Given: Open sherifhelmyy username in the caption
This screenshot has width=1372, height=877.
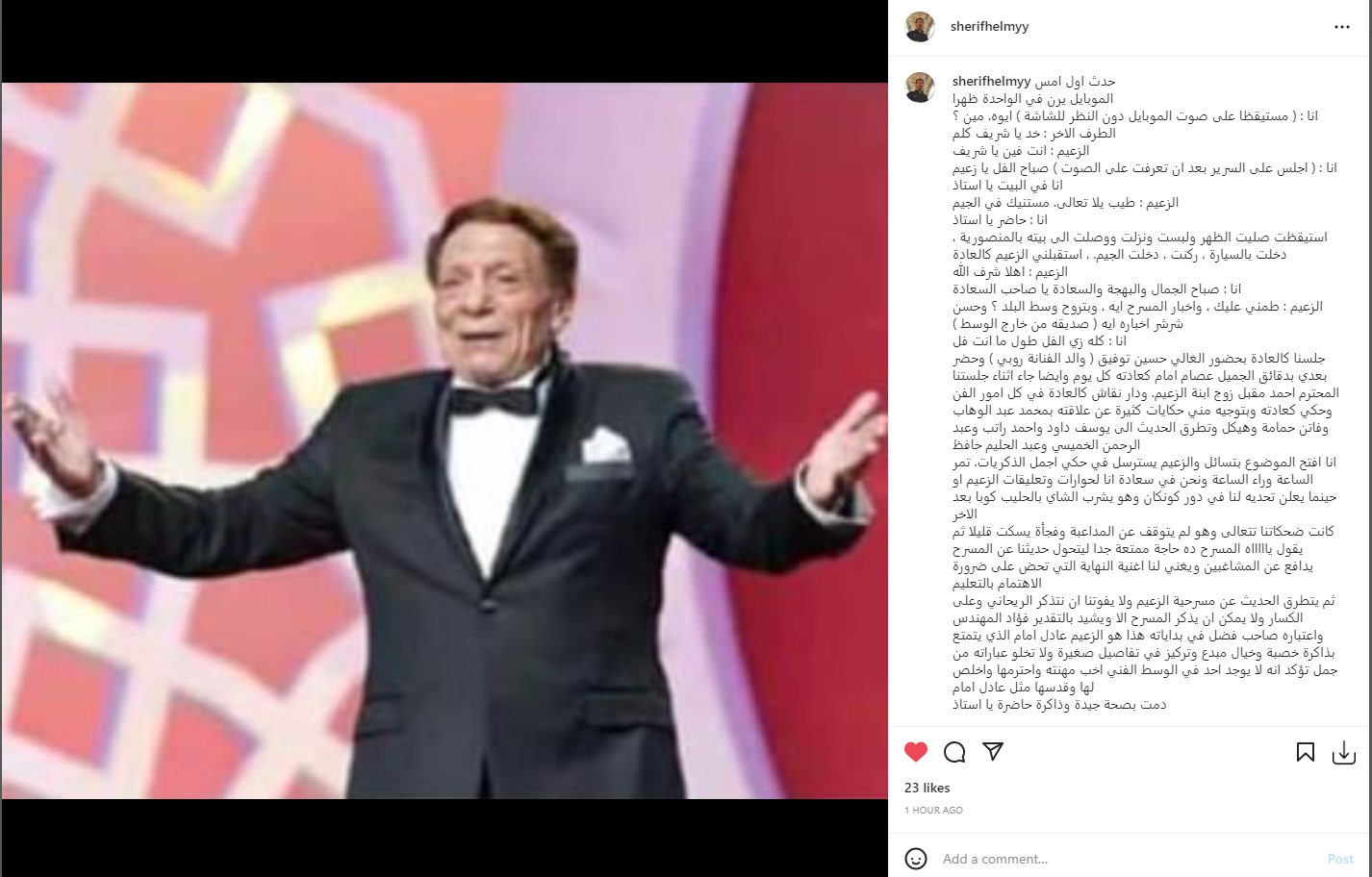Looking at the screenshot, I should tap(991, 82).
